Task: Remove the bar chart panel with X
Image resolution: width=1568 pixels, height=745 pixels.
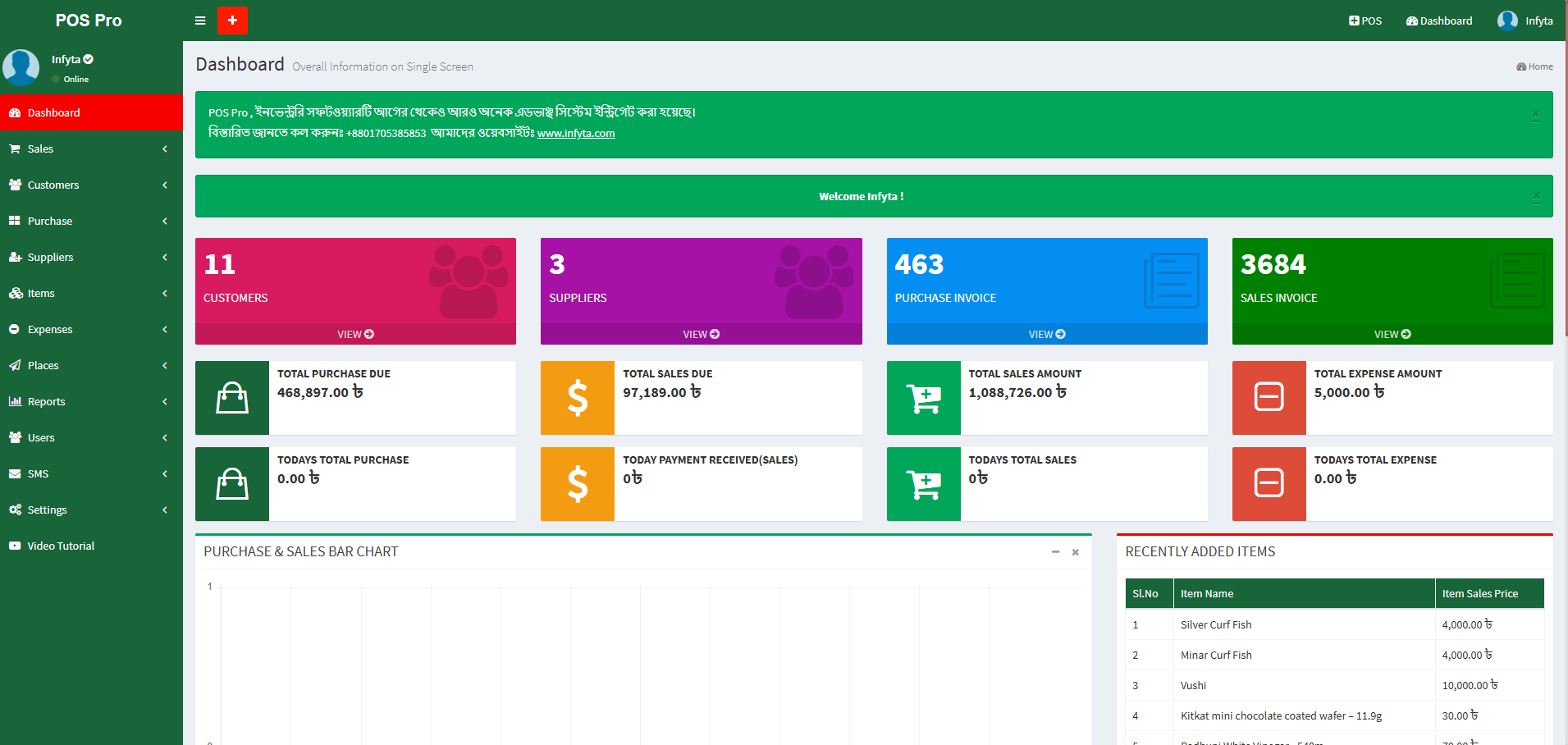Action: (x=1075, y=552)
